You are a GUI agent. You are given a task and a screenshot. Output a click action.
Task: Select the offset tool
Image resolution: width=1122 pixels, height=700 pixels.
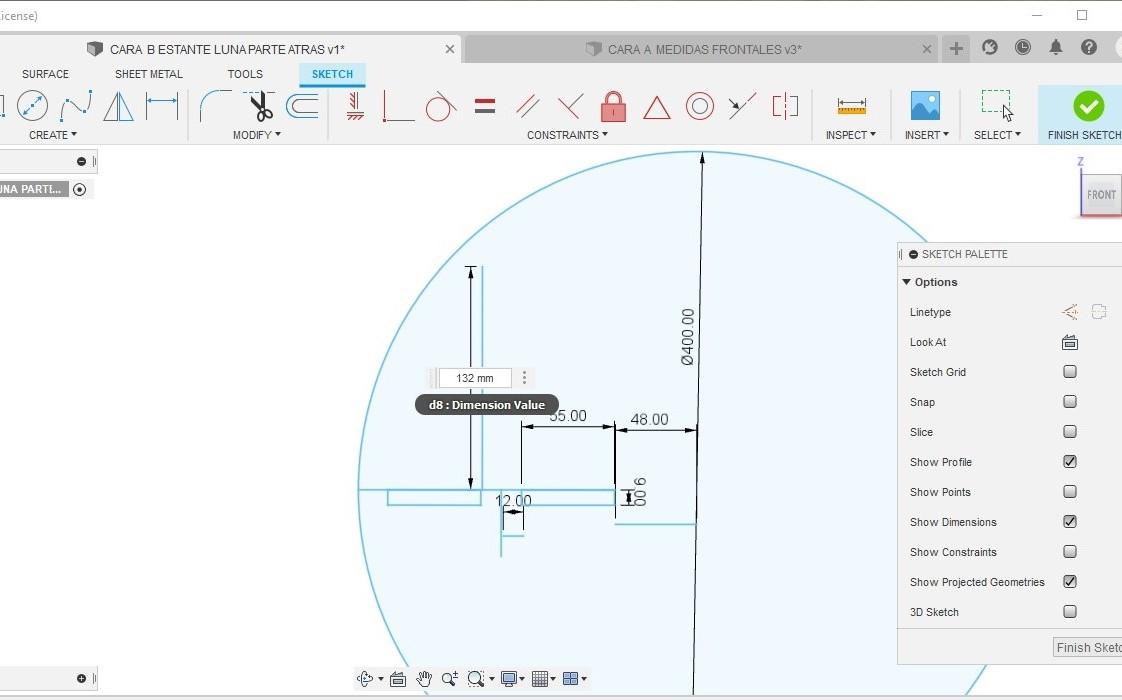click(x=303, y=106)
